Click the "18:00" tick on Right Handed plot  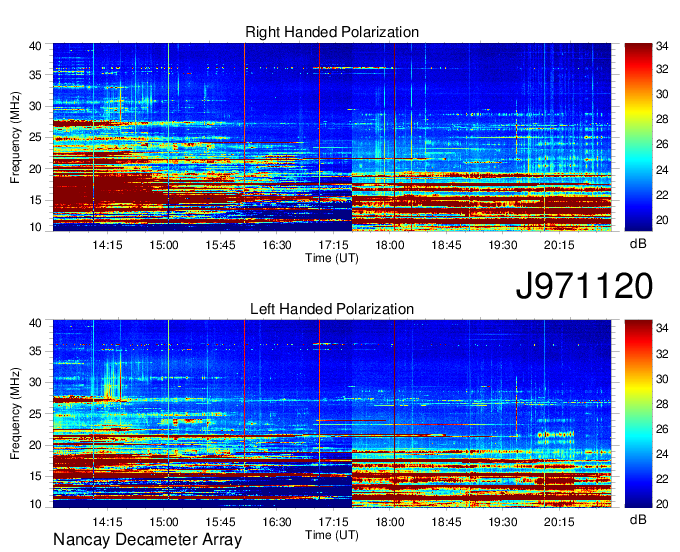(390, 245)
